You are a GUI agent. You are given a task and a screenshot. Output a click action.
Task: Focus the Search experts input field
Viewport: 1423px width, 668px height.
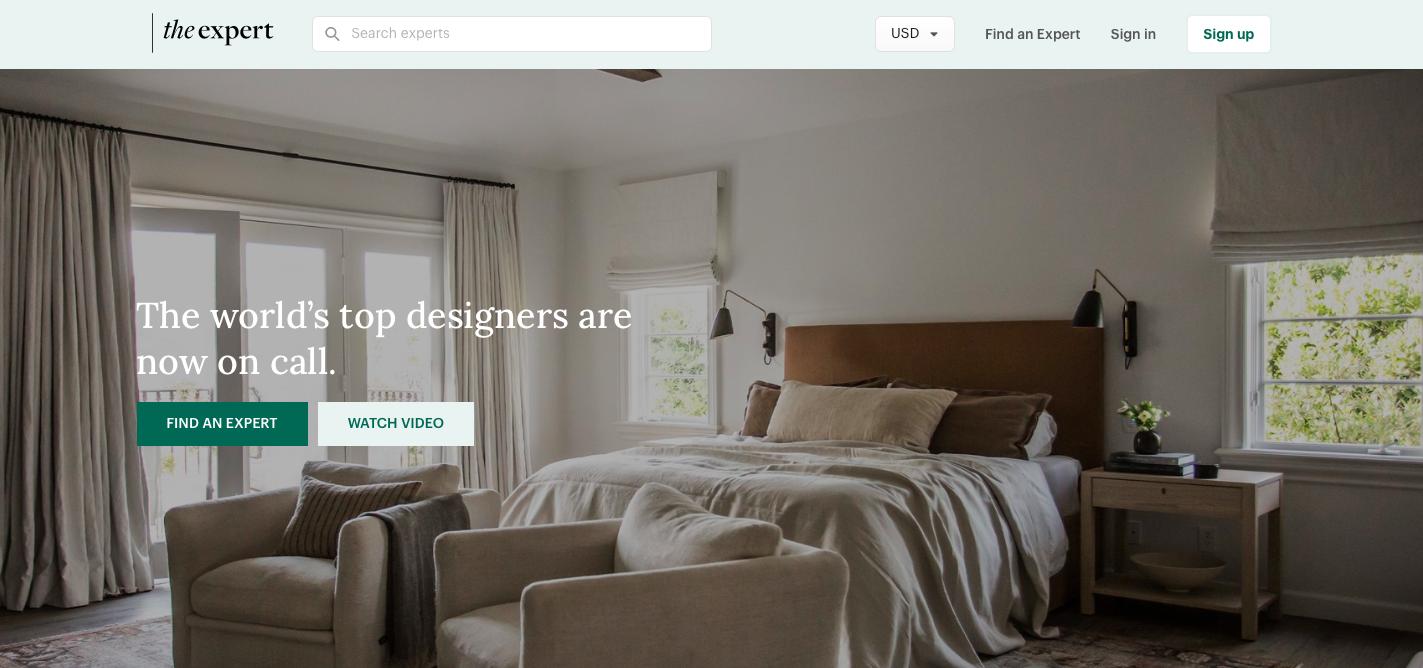pos(512,34)
